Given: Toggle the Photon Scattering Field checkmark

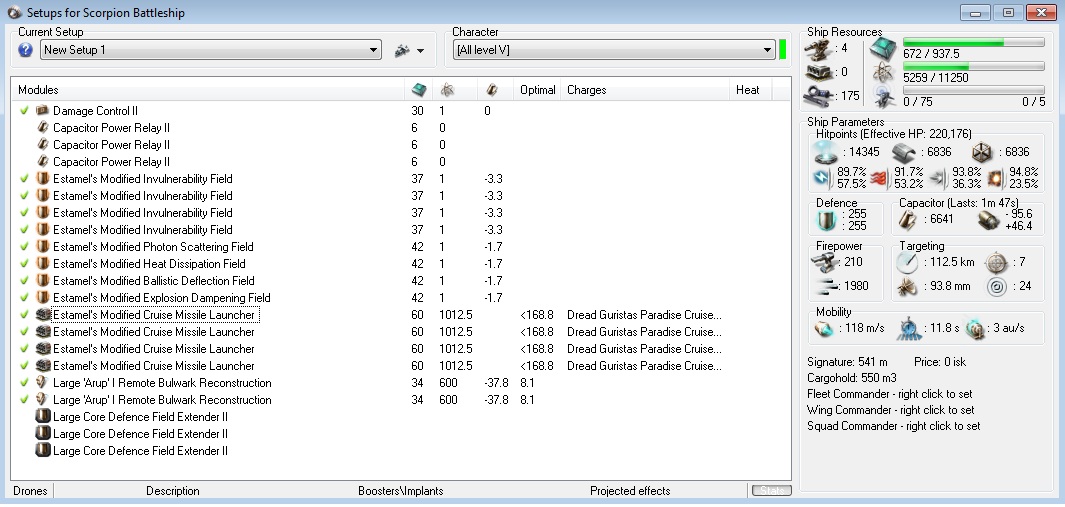Looking at the screenshot, I should [24, 246].
